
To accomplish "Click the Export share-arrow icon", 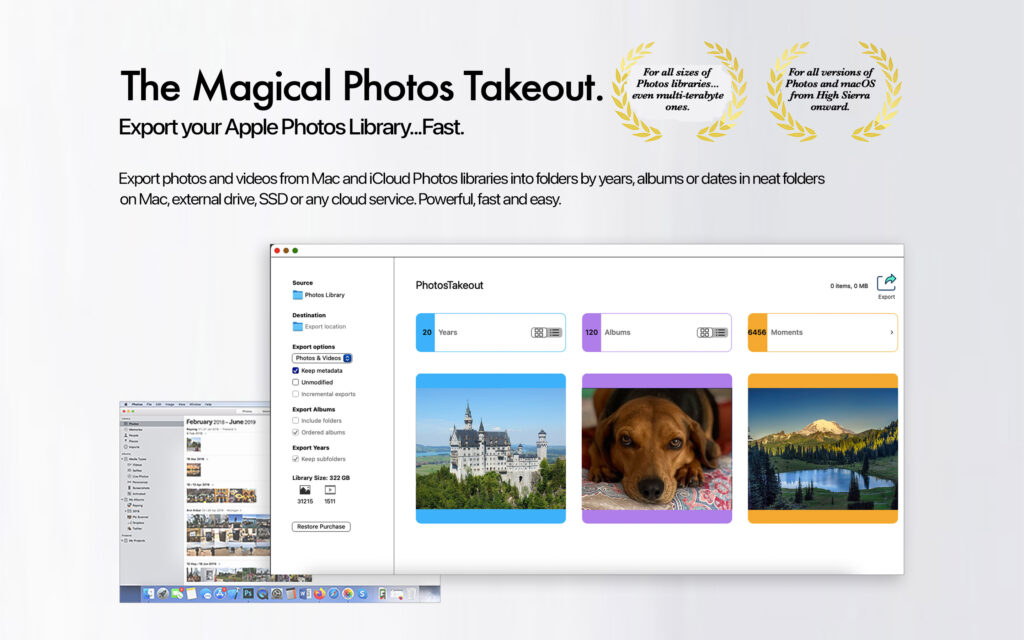I will click(886, 282).
